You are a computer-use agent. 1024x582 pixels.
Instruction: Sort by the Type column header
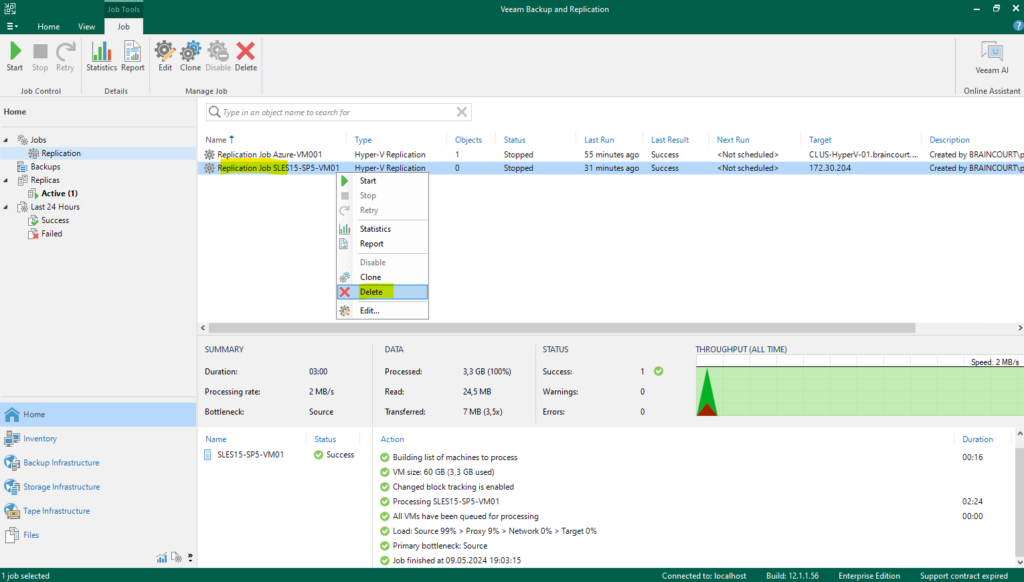(363, 140)
